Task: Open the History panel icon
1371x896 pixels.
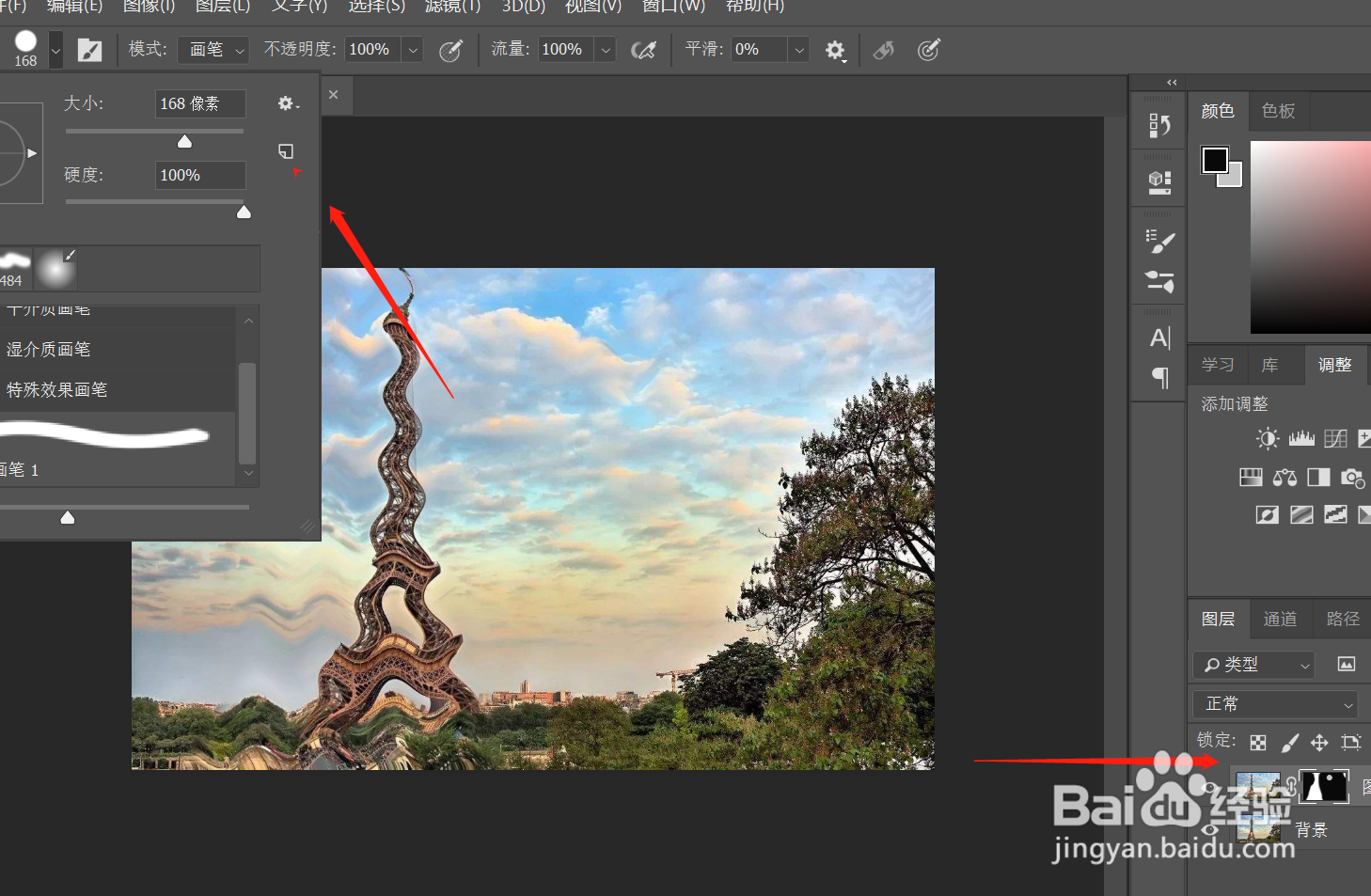Action: [x=1159, y=125]
